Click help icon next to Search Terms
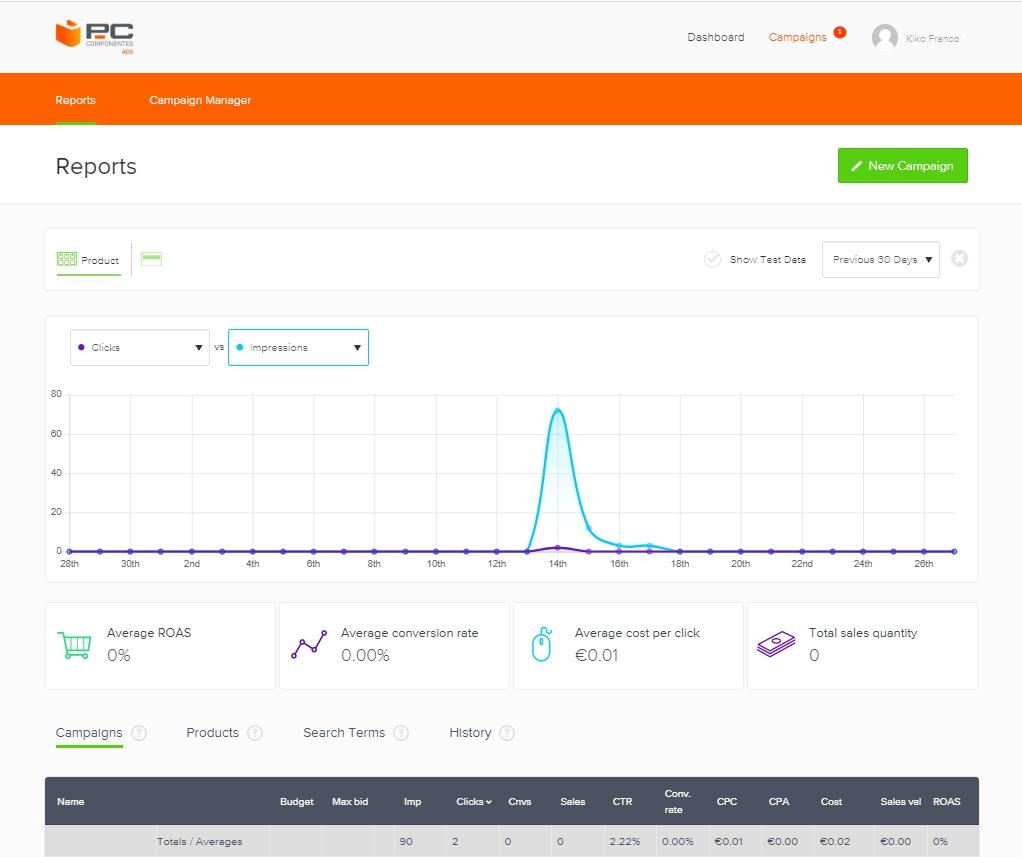Screen dimensions: 1022x857 [401, 733]
